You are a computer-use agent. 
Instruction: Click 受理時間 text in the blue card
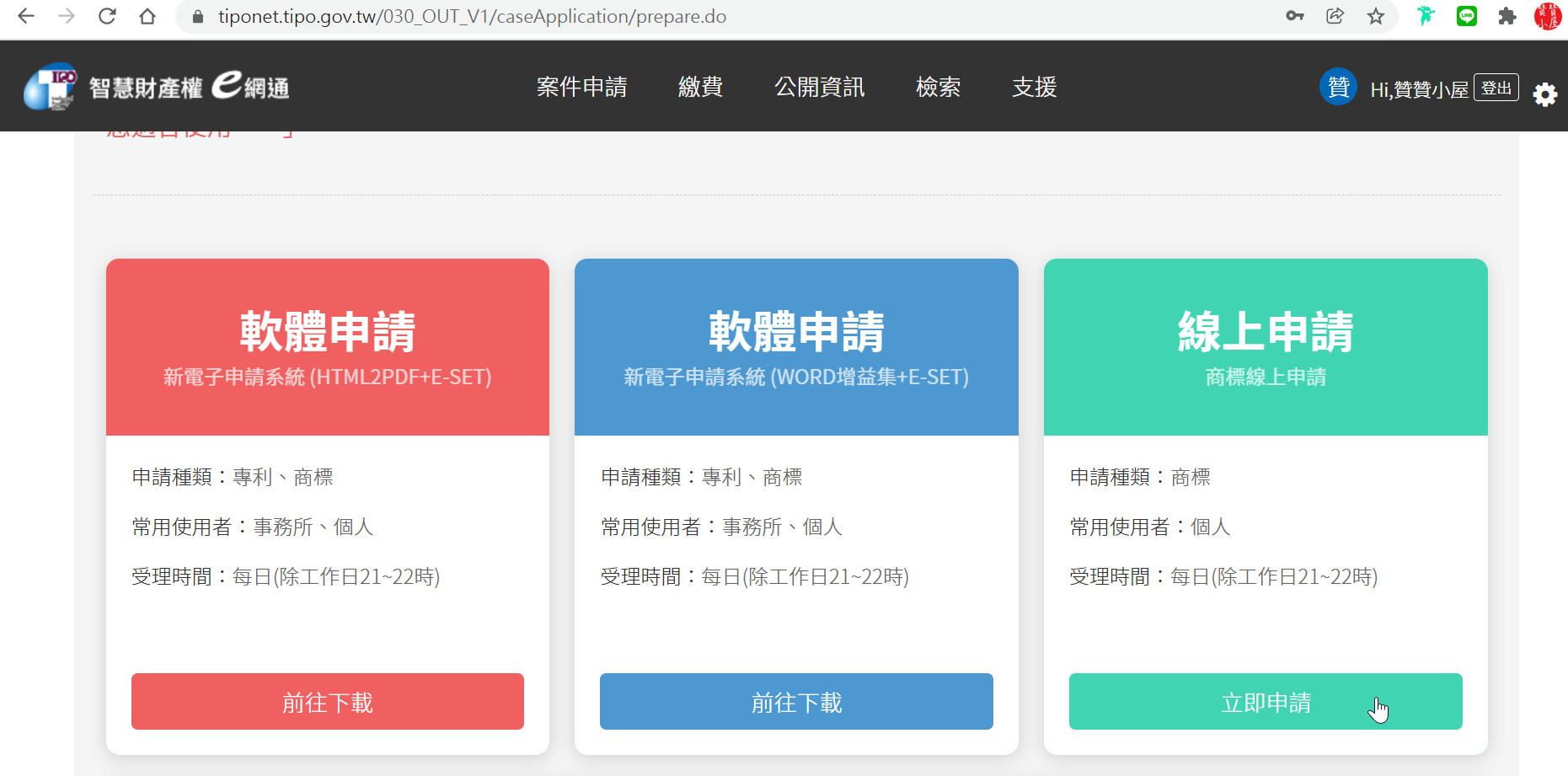755,576
